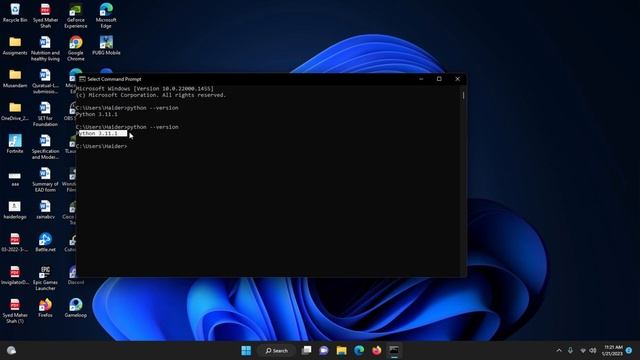
Task: Open the weather widget on taskbar
Action: [x=11, y=350]
